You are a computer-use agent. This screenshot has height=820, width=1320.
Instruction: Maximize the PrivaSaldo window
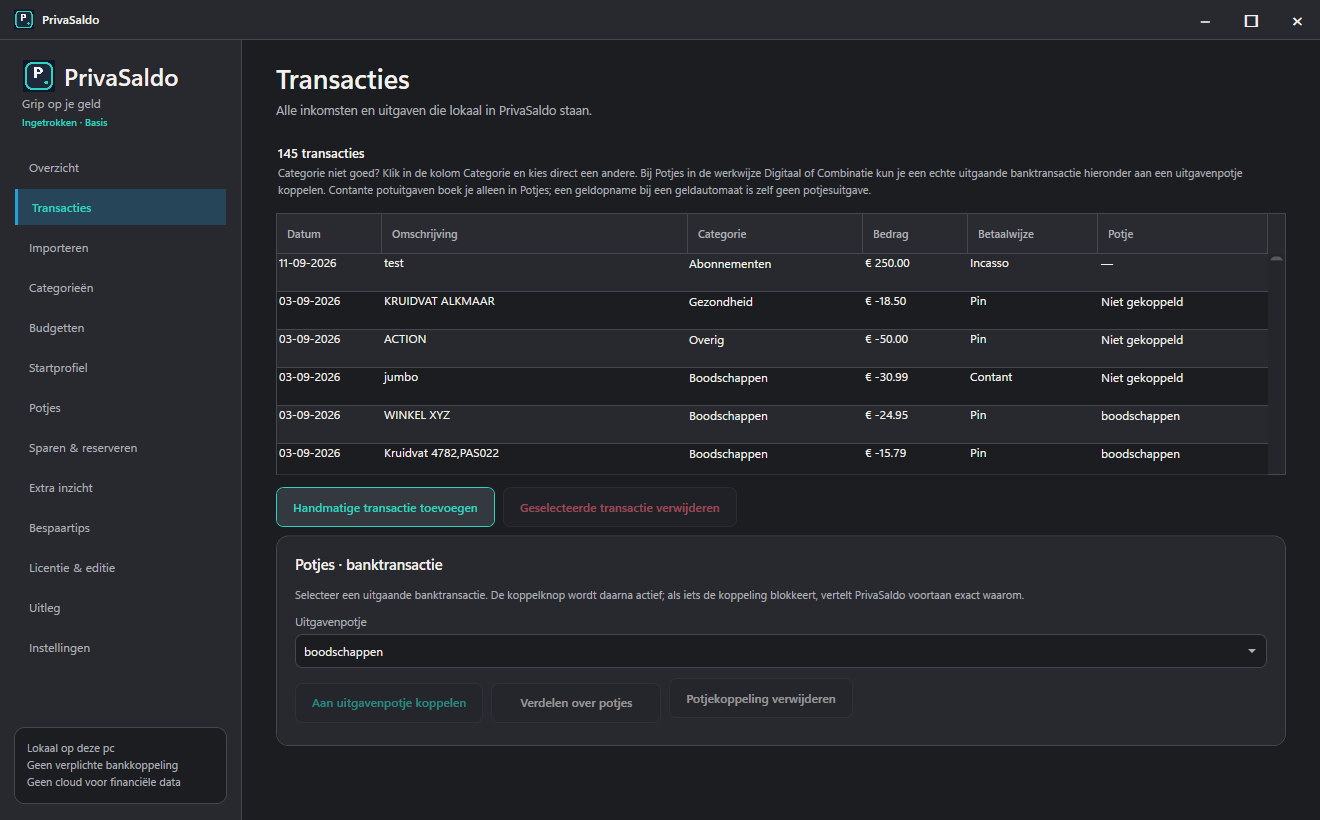coord(1251,20)
